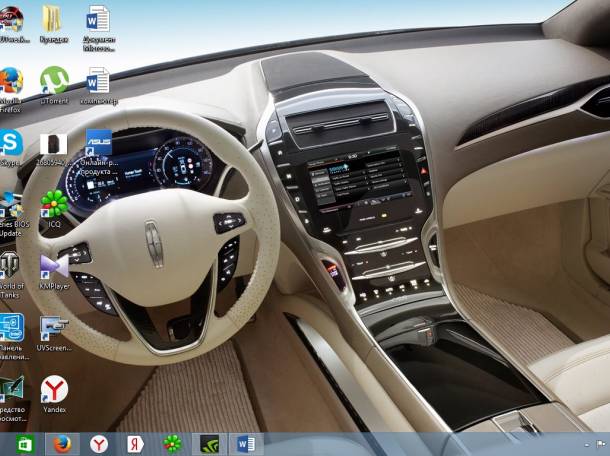610x456 pixels.
Task: Launch Yandex browser from the desktop
Action: click(54, 389)
